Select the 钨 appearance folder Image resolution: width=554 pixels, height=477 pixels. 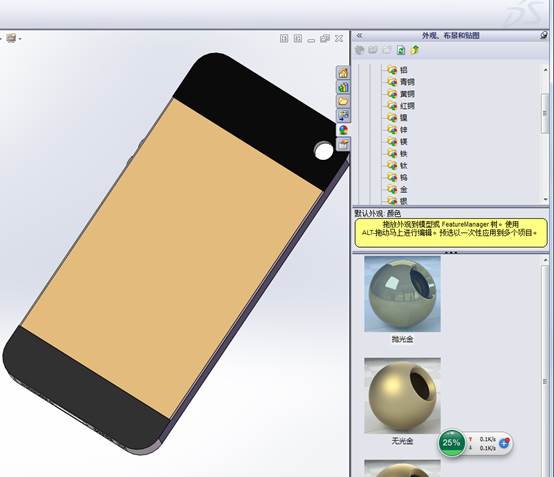(397, 177)
